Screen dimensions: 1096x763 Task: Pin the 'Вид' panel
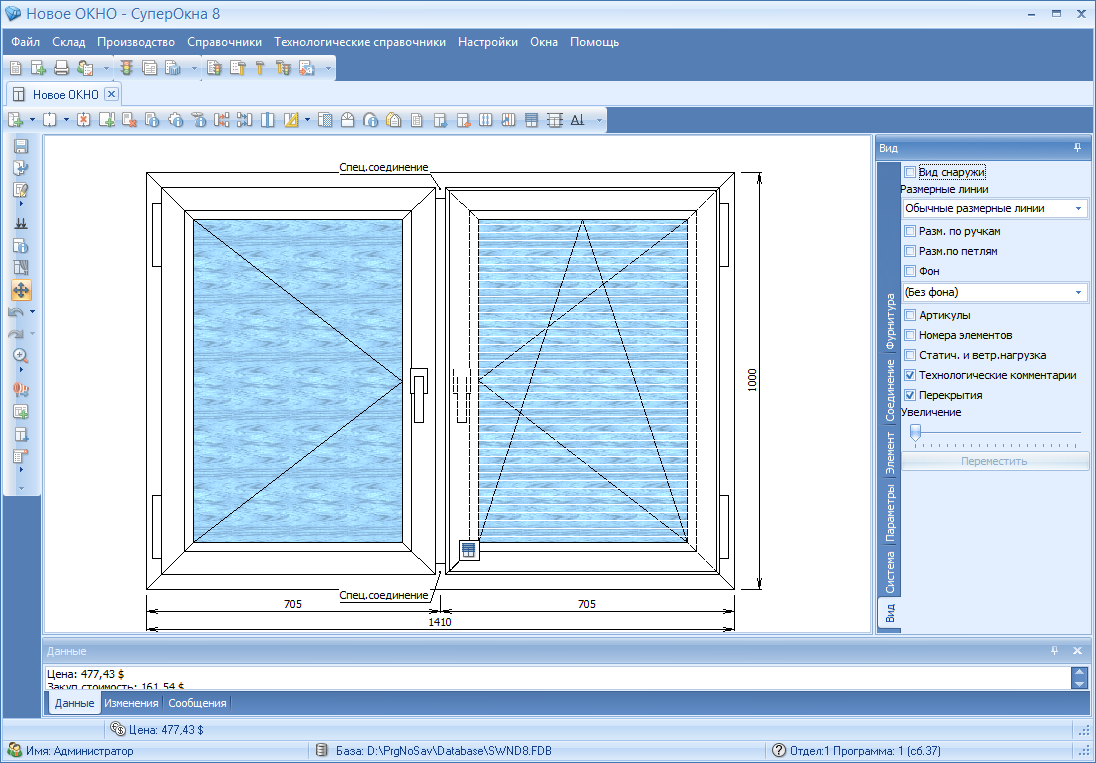click(1077, 148)
